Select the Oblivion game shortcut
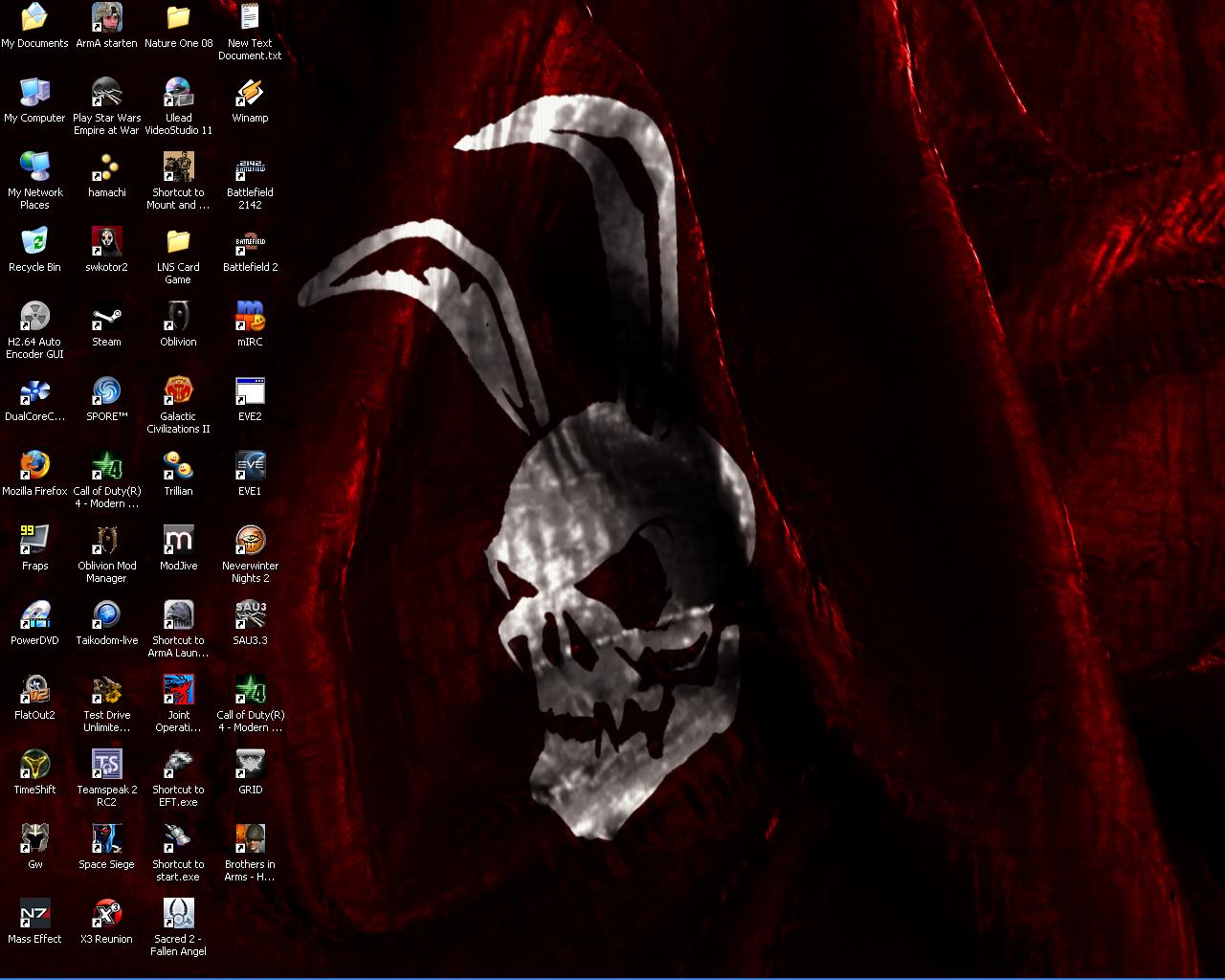 click(178, 317)
